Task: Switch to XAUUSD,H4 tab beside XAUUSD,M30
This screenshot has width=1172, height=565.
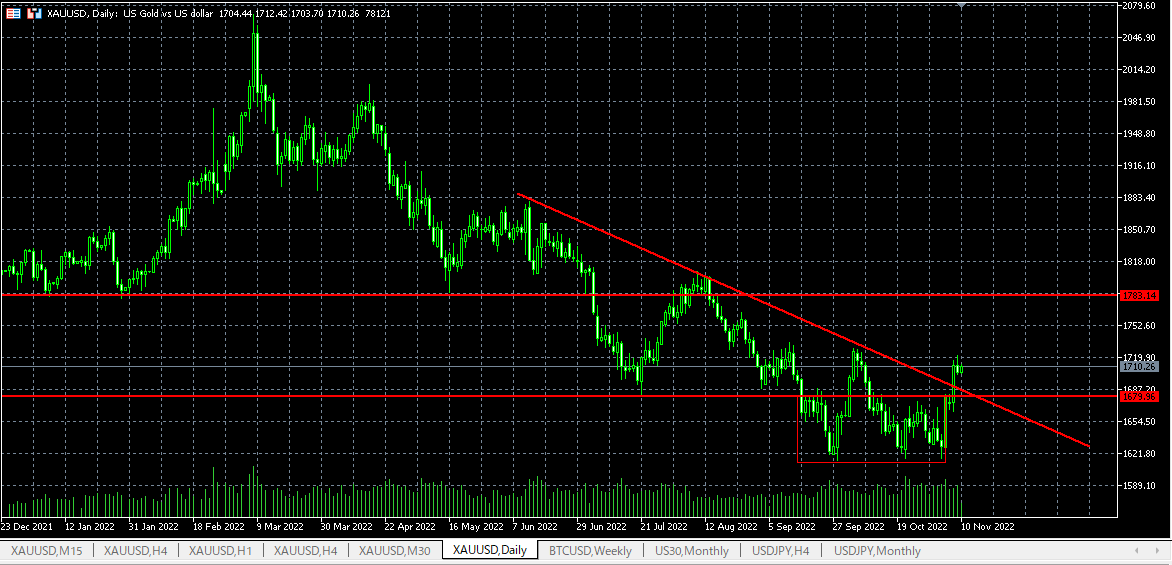Action: point(306,551)
